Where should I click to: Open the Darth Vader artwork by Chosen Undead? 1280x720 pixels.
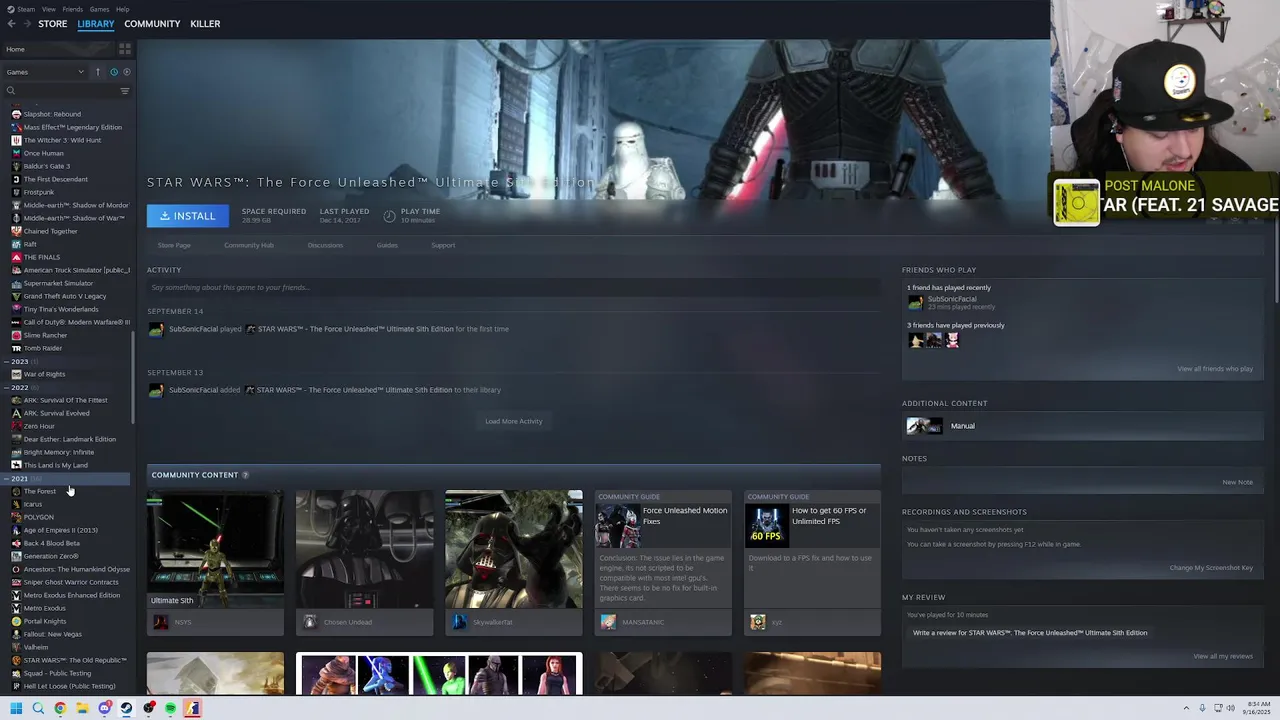tap(365, 549)
